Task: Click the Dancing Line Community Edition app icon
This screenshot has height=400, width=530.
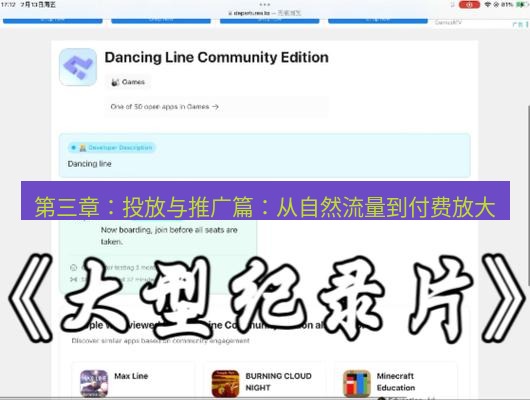Action: 78,67
